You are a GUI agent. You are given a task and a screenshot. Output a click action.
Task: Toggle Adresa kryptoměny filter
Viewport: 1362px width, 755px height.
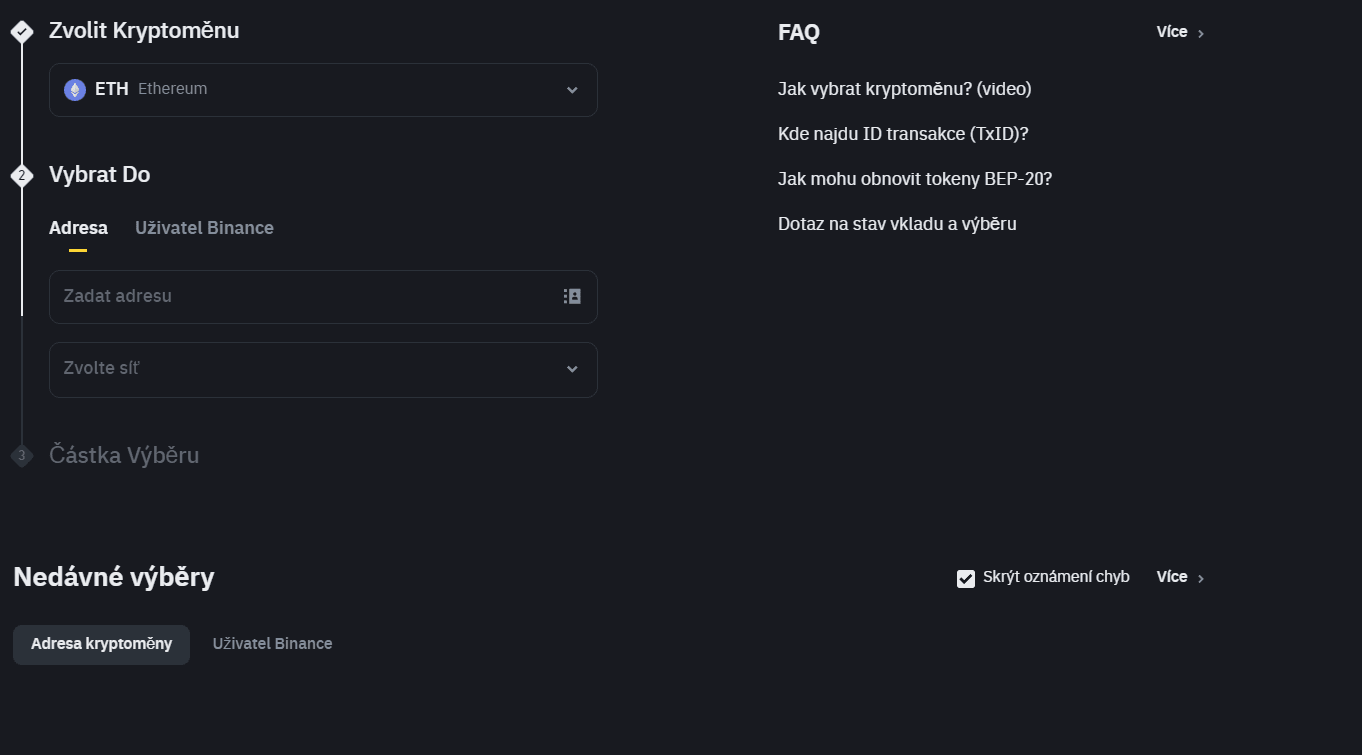tap(100, 644)
